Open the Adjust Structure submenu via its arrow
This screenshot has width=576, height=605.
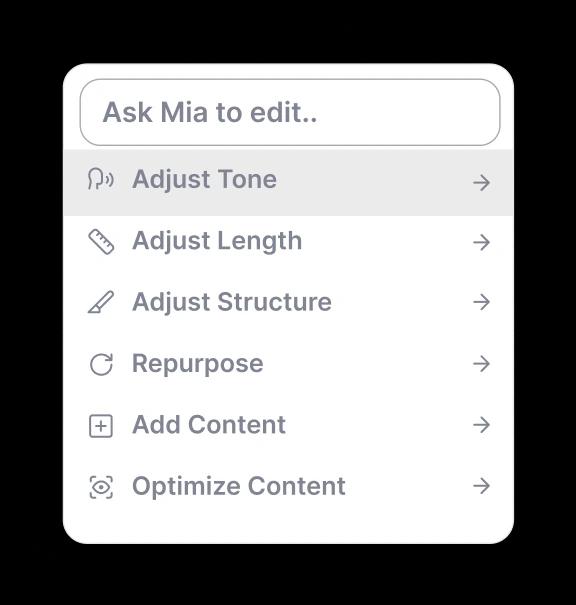pos(481,302)
